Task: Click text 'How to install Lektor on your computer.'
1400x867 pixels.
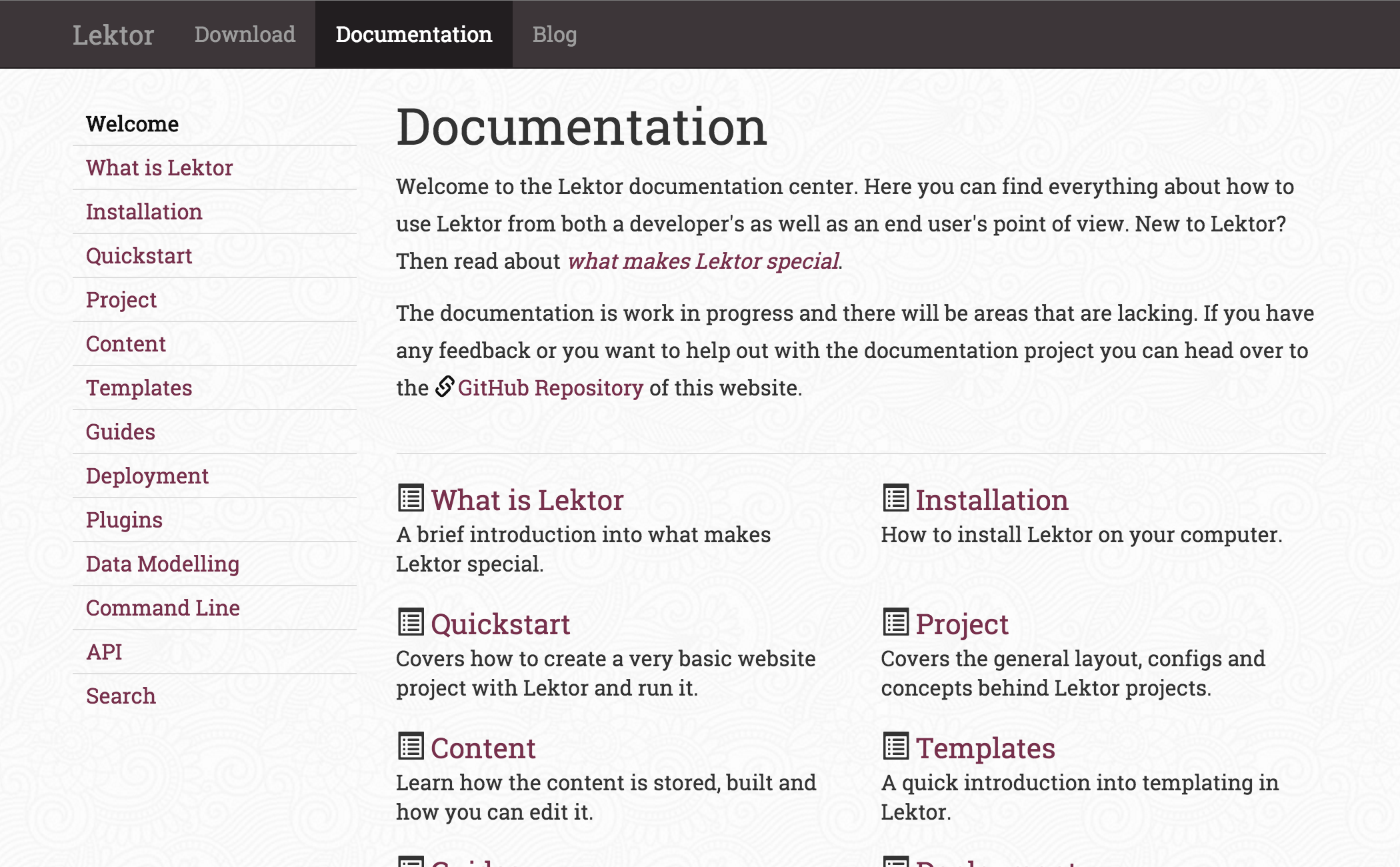Action: (x=1081, y=535)
